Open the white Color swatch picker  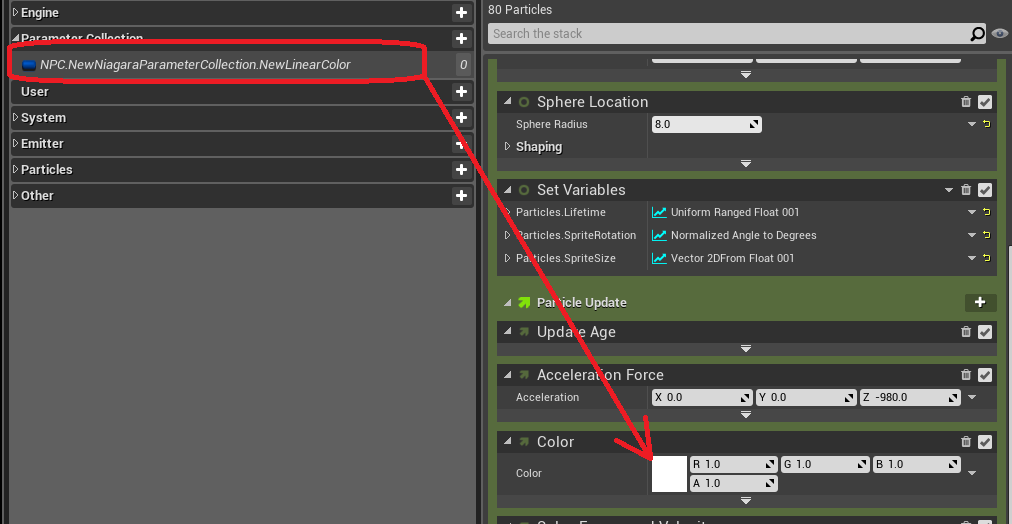click(x=669, y=474)
